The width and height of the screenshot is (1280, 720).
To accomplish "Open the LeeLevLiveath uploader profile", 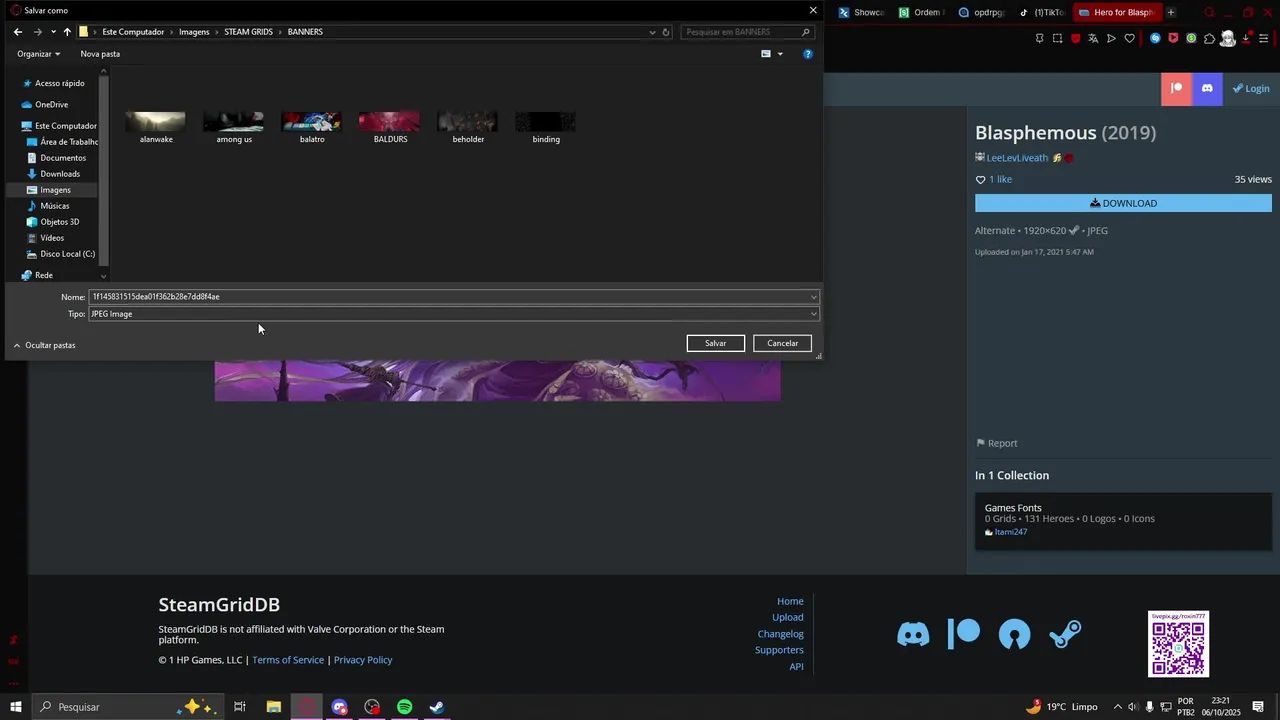I will (1017, 158).
